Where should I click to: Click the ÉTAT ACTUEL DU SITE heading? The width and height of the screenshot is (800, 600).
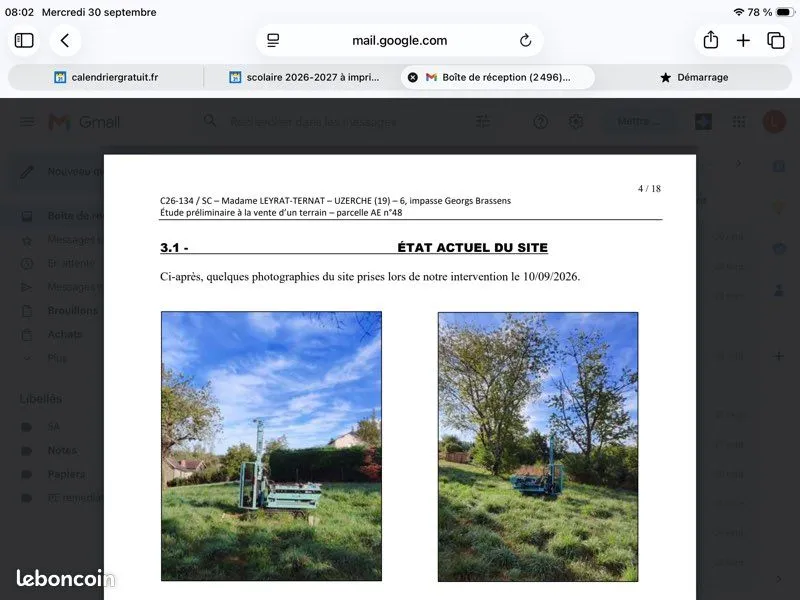(472, 247)
